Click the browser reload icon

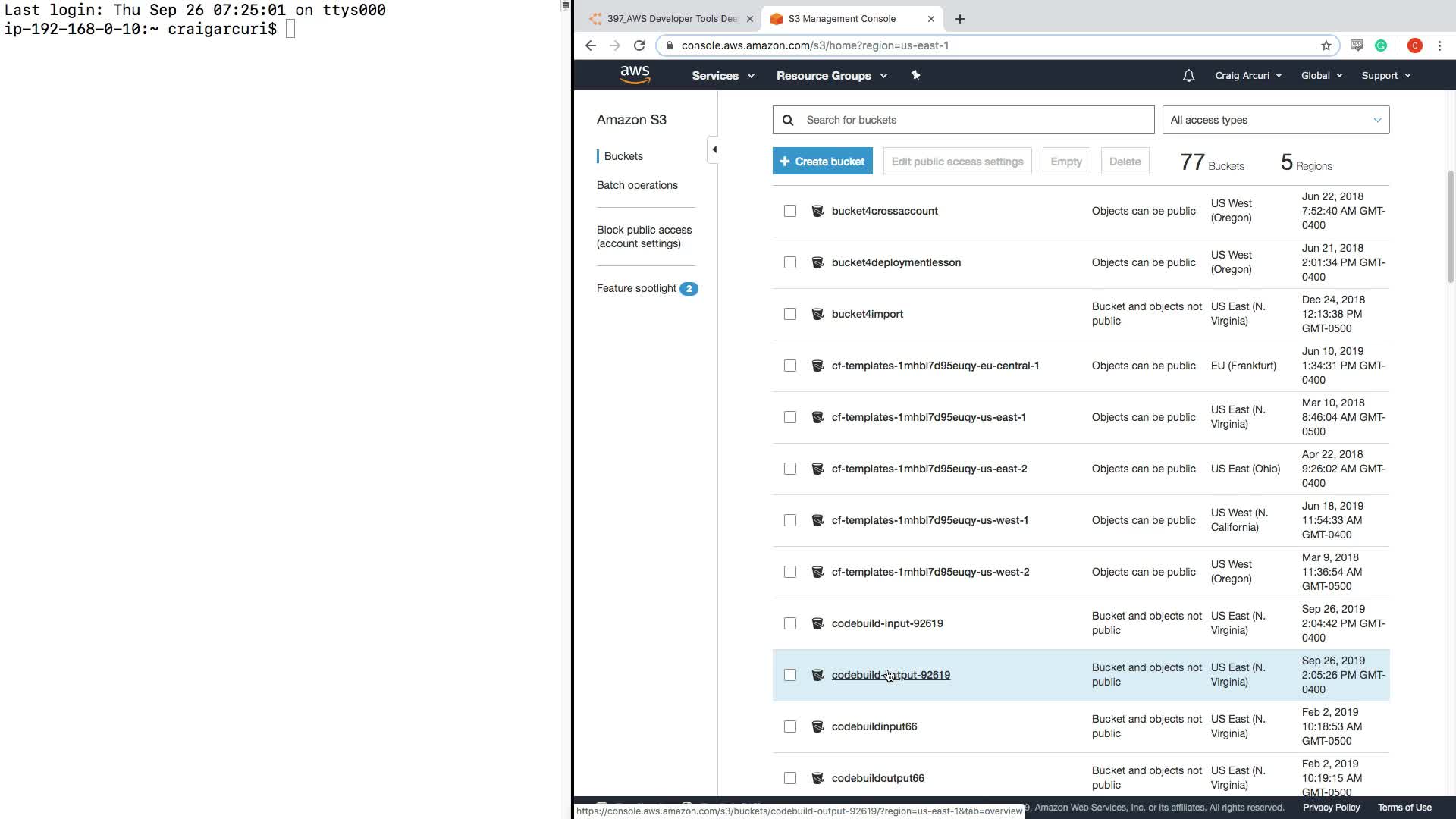click(639, 45)
